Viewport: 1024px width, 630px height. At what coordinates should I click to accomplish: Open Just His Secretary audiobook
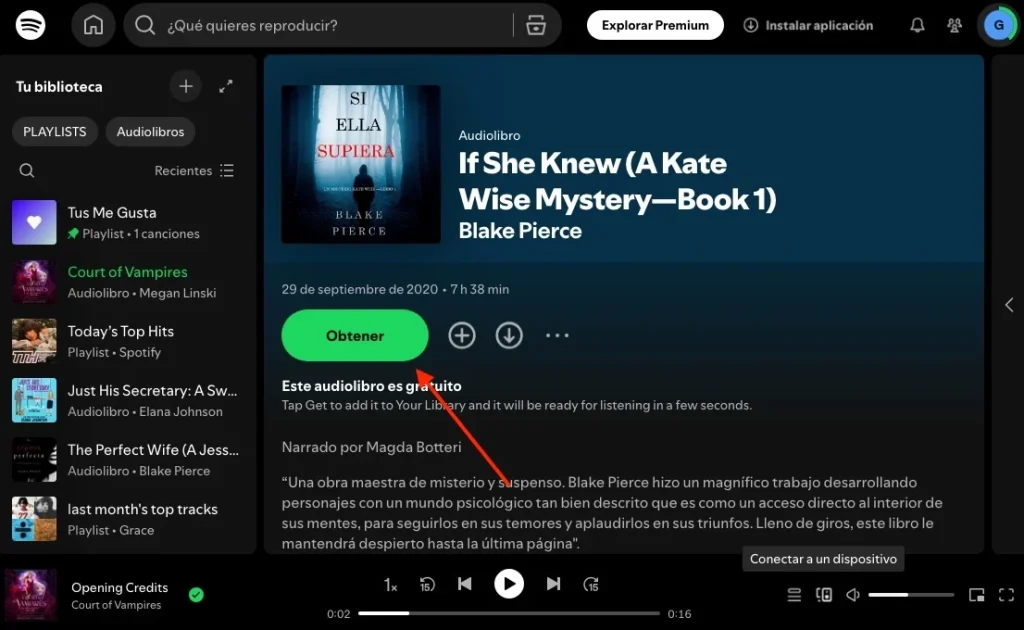pos(127,401)
